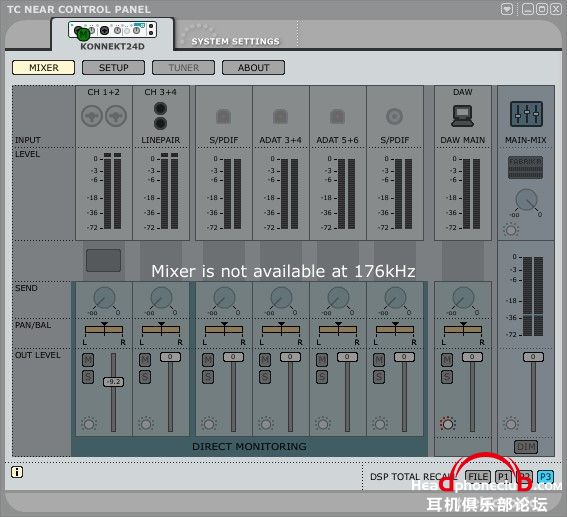Mute the coaxial S/PDIF channel
Viewport: 567px width, 517px height.
[x=379, y=360]
